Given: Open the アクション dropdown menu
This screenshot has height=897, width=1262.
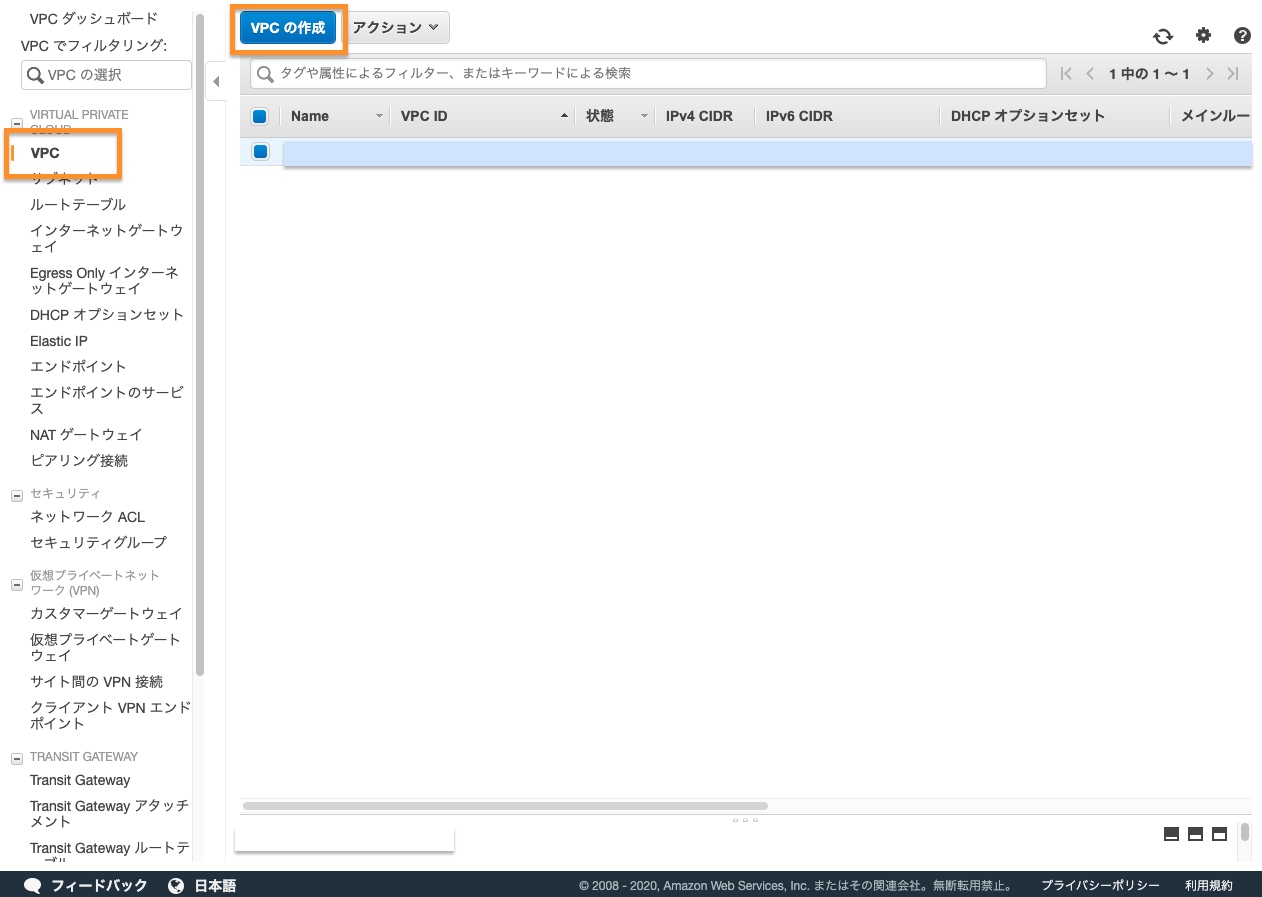Looking at the screenshot, I should point(396,28).
